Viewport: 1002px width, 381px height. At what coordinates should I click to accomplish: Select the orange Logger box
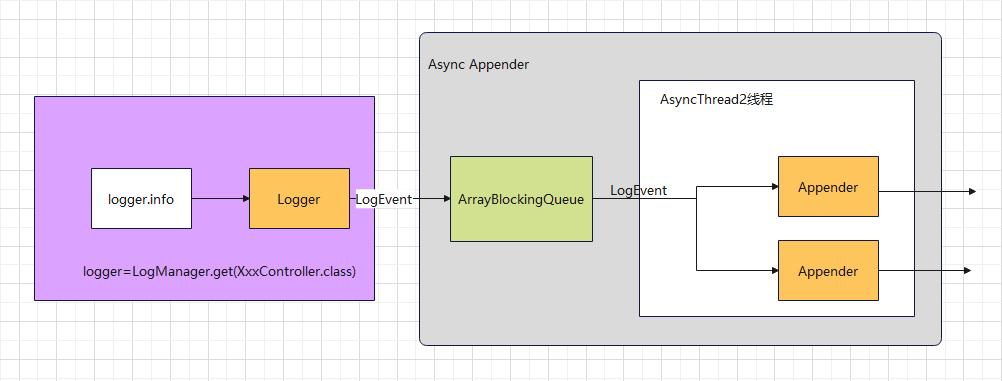[299, 198]
